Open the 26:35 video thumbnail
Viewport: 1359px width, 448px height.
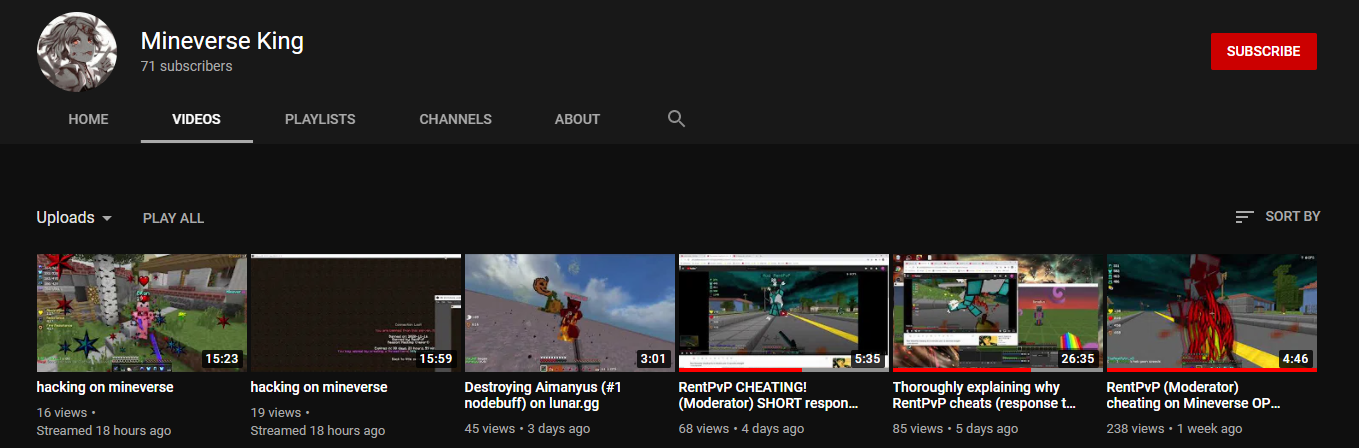click(x=998, y=313)
